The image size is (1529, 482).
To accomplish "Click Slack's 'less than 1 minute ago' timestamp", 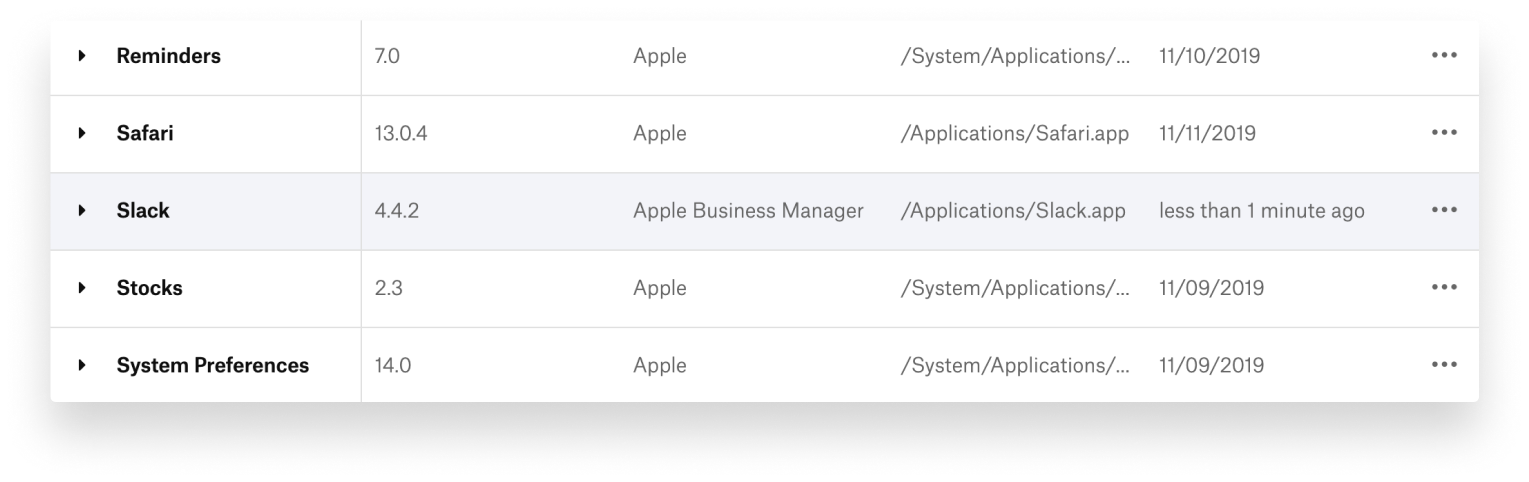I will point(1261,211).
